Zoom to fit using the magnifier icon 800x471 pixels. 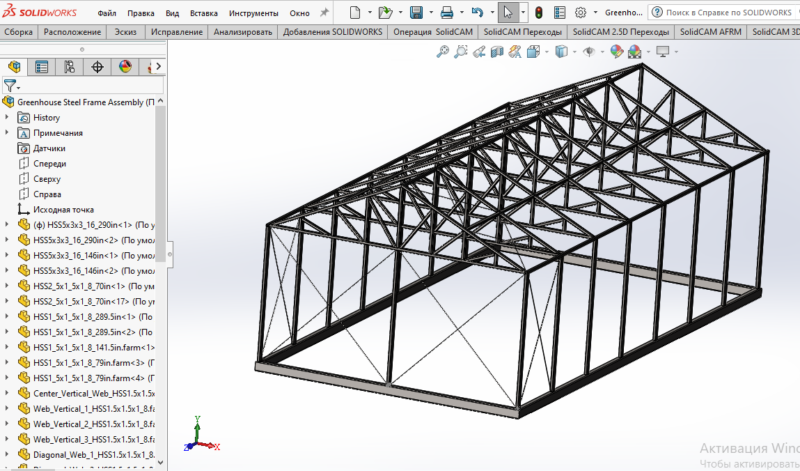pyautogui.click(x=443, y=52)
